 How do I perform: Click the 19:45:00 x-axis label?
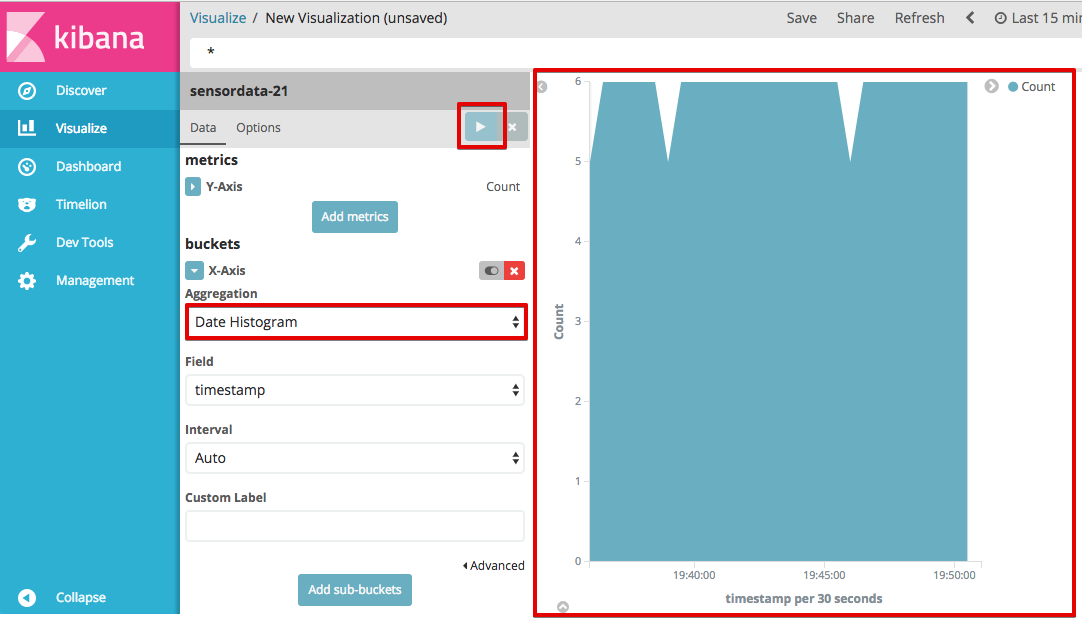tap(824, 575)
